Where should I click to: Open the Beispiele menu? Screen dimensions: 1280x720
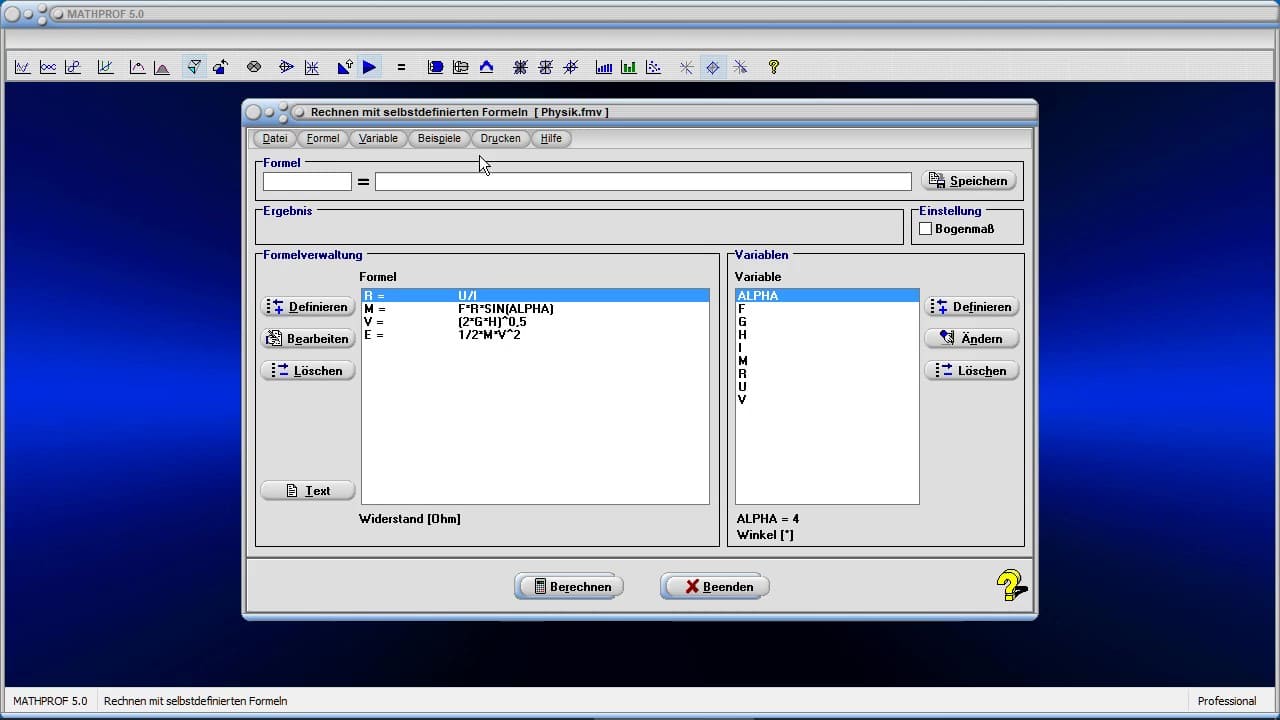pyautogui.click(x=439, y=139)
